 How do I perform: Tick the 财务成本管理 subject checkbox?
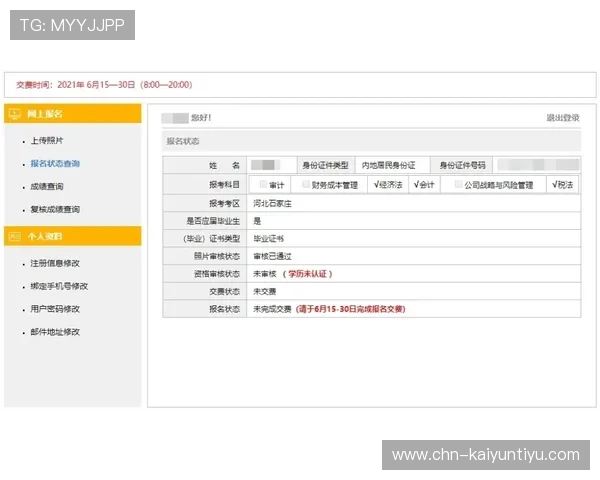pyautogui.click(x=306, y=184)
